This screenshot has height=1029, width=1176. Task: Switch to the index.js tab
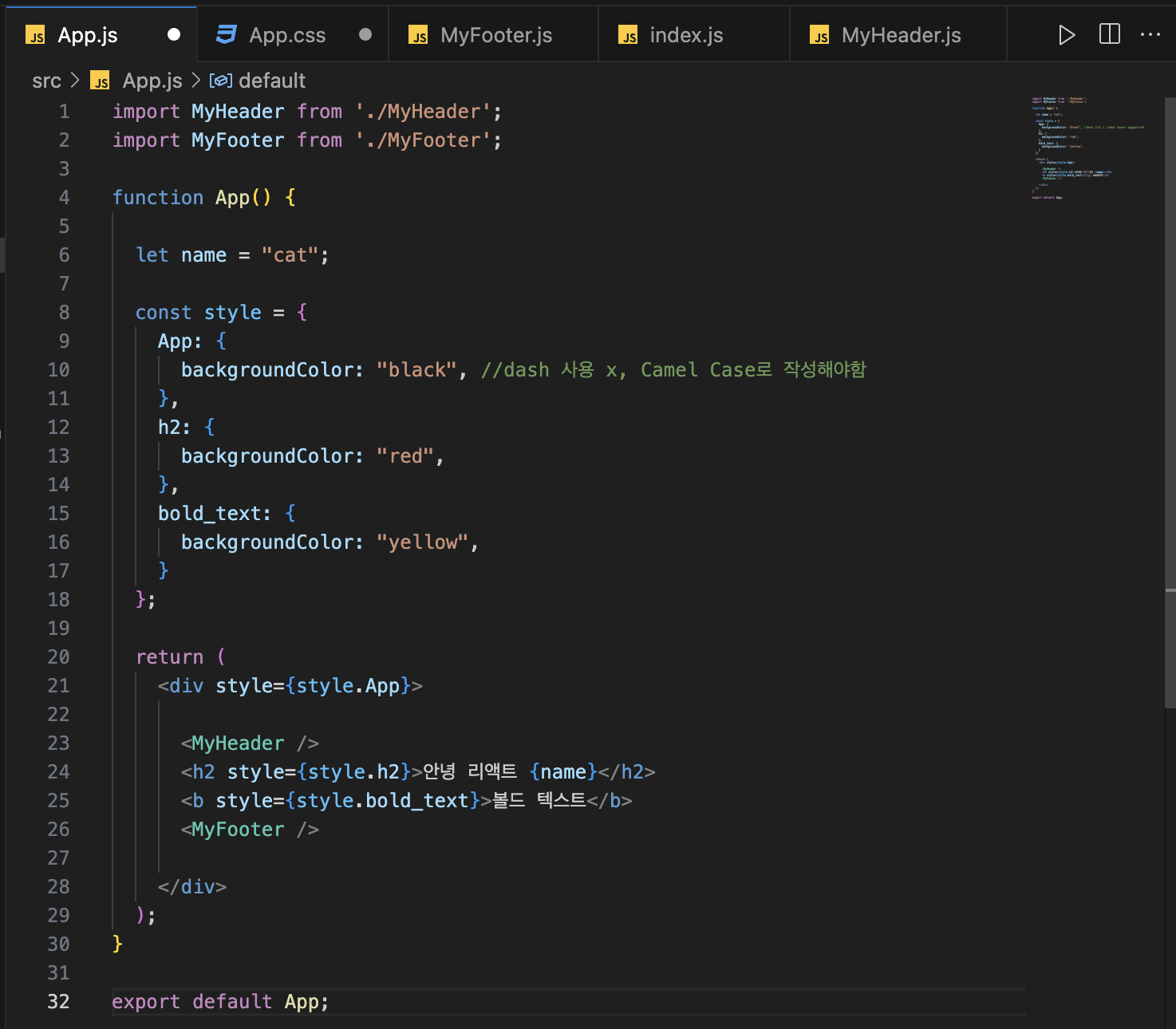[x=686, y=34]
